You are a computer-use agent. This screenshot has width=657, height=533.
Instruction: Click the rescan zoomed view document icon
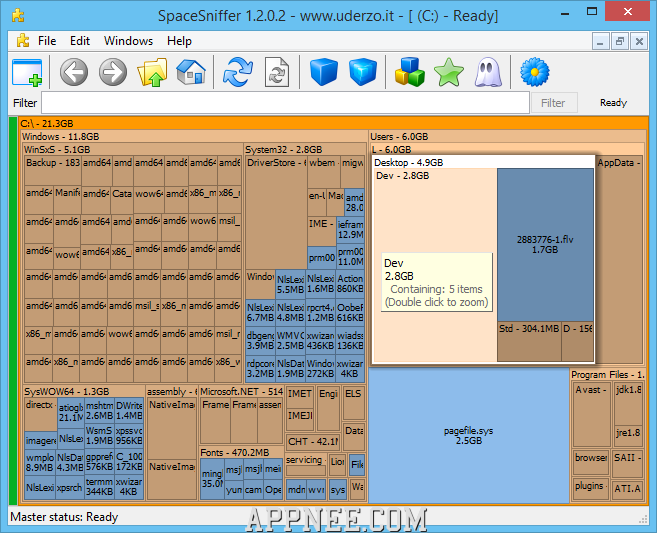click(277, 72)
